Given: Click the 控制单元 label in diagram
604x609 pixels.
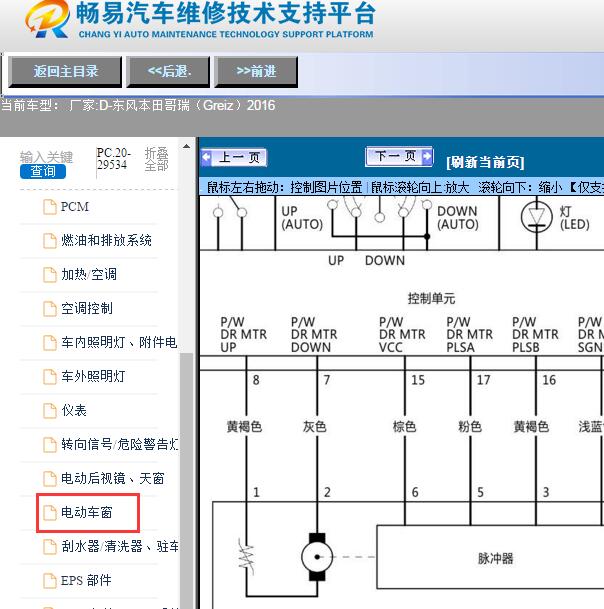Looking at the screenshot, I should 431,298.
